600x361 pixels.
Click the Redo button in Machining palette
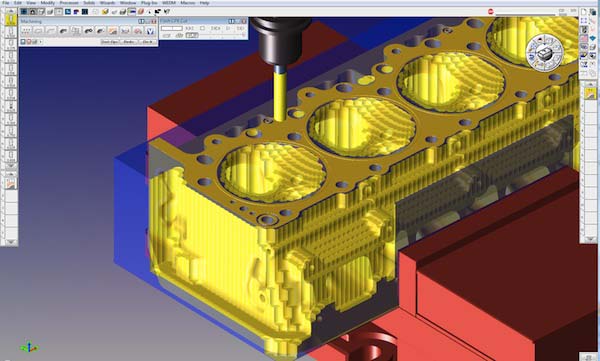[x=129, y=42]
